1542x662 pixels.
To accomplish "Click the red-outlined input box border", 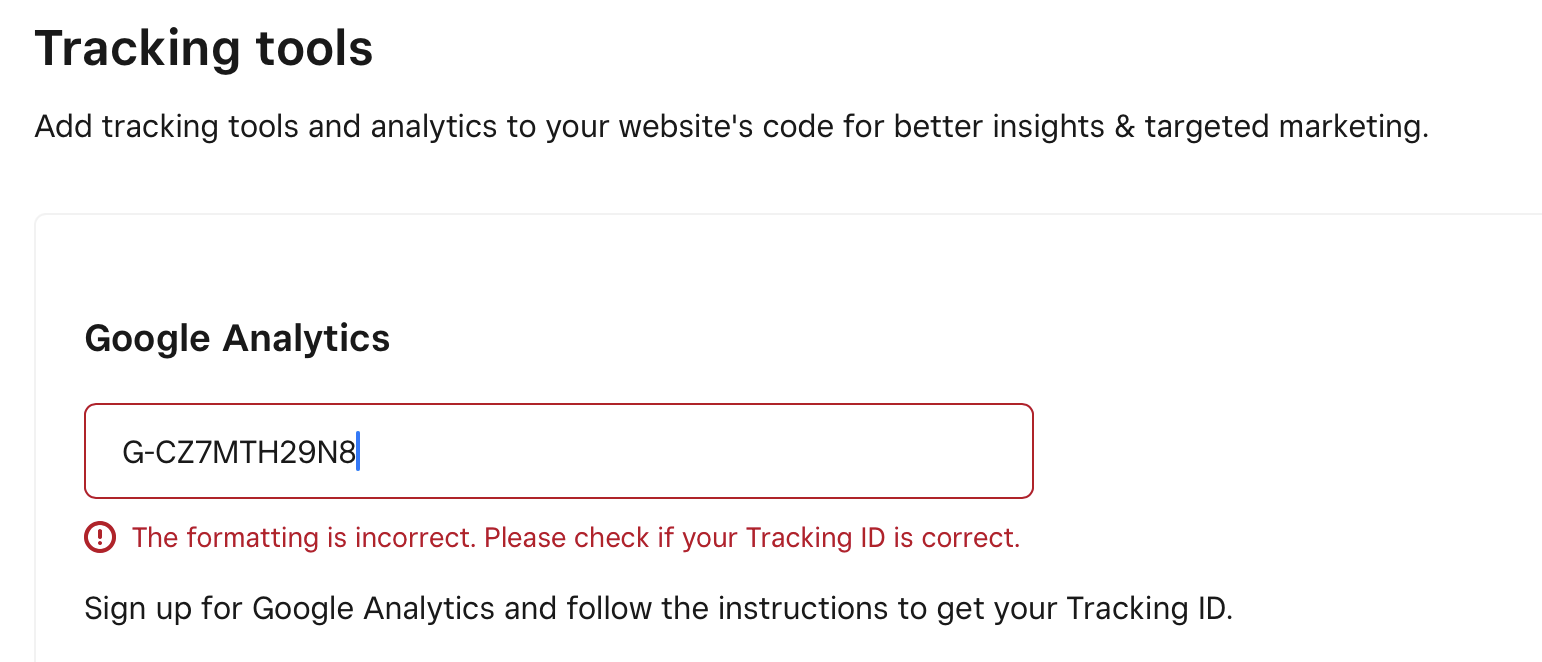I will coord(559,406).
